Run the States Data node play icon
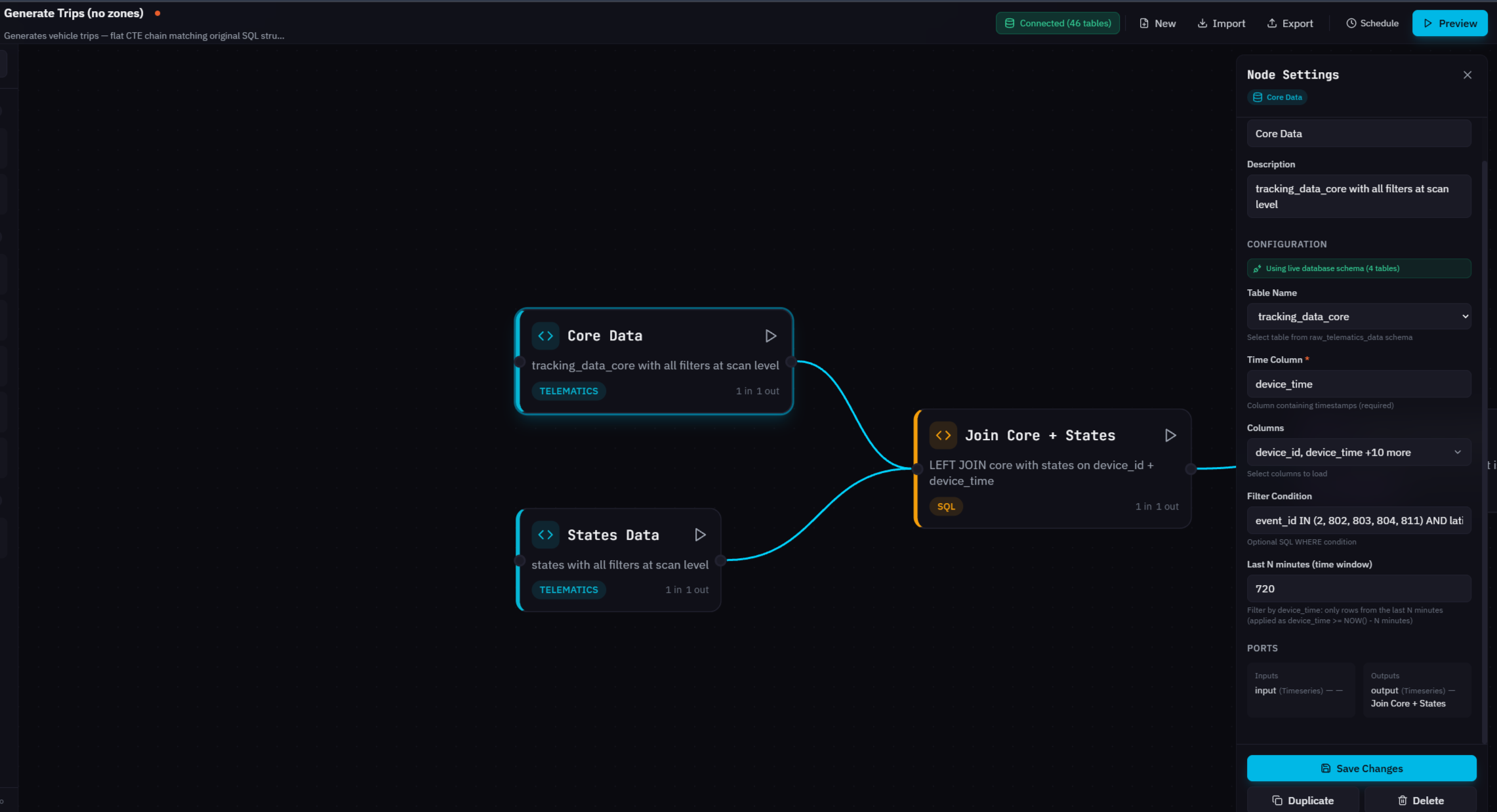The width and height of the screenshot is (1497, 812). (x=700, y=535)
